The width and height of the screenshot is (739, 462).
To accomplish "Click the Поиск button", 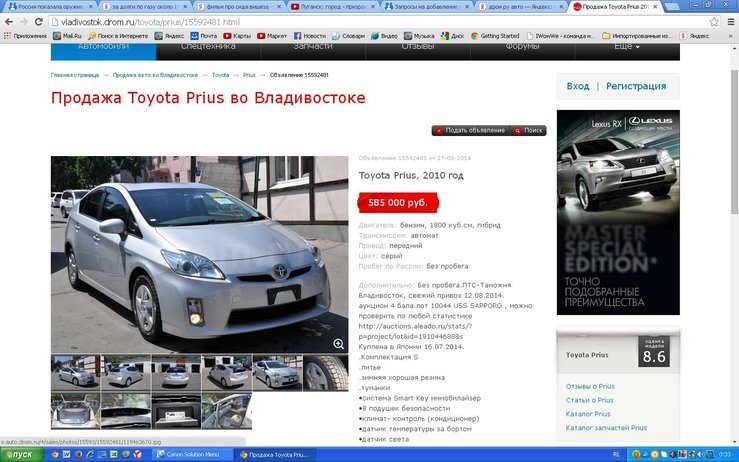I will (529, 130).
